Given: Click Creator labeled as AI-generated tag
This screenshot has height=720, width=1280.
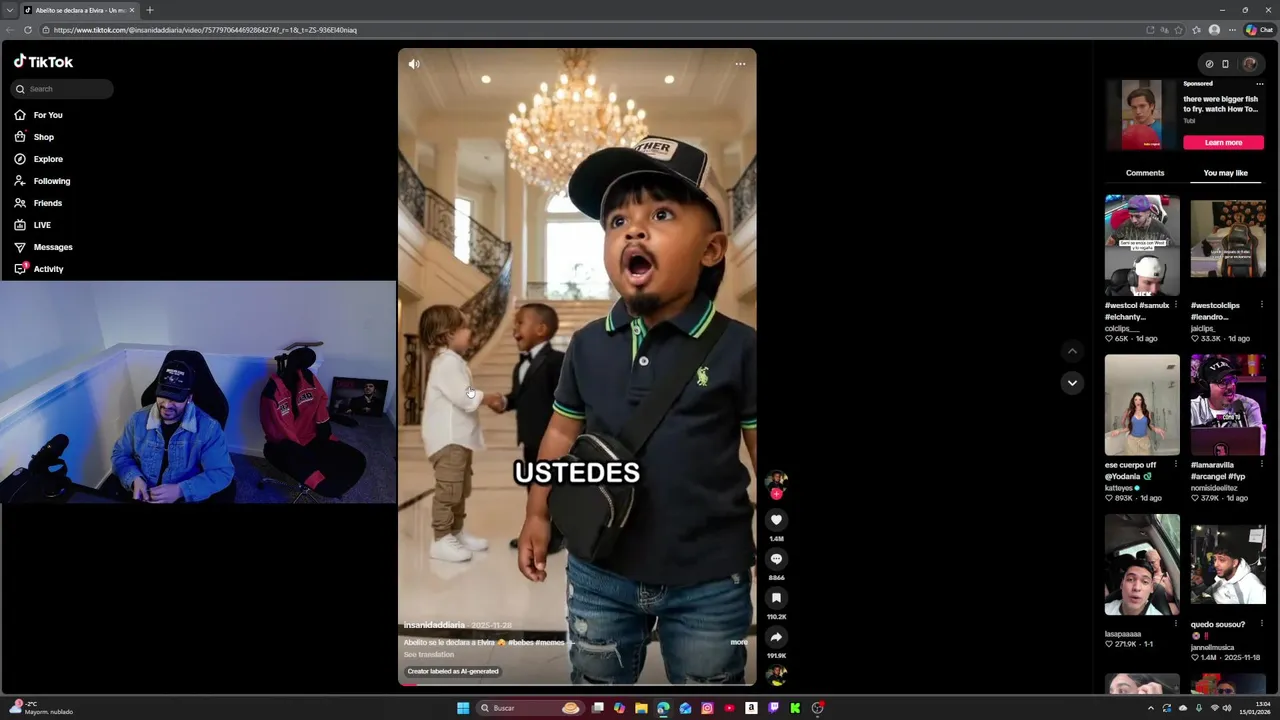Looking at the screenshot, I should tap(452, 671).
